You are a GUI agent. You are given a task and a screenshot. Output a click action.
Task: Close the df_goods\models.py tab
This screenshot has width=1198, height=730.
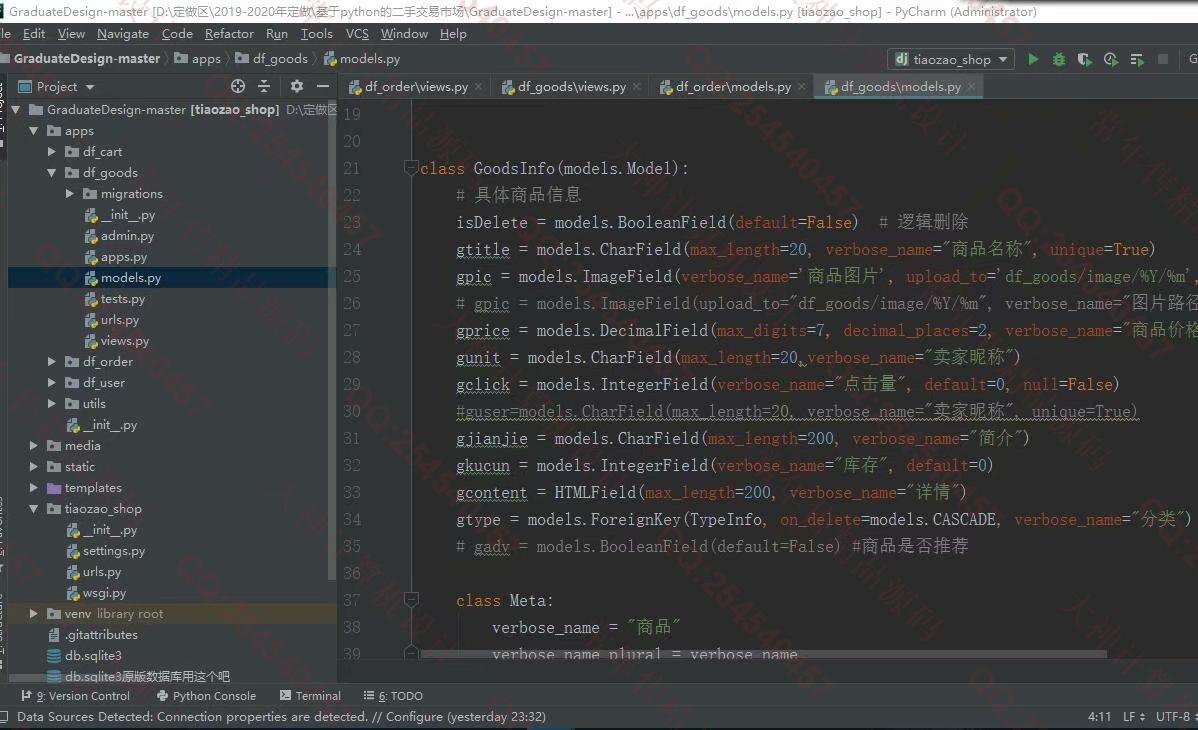(x=971, y=86)
